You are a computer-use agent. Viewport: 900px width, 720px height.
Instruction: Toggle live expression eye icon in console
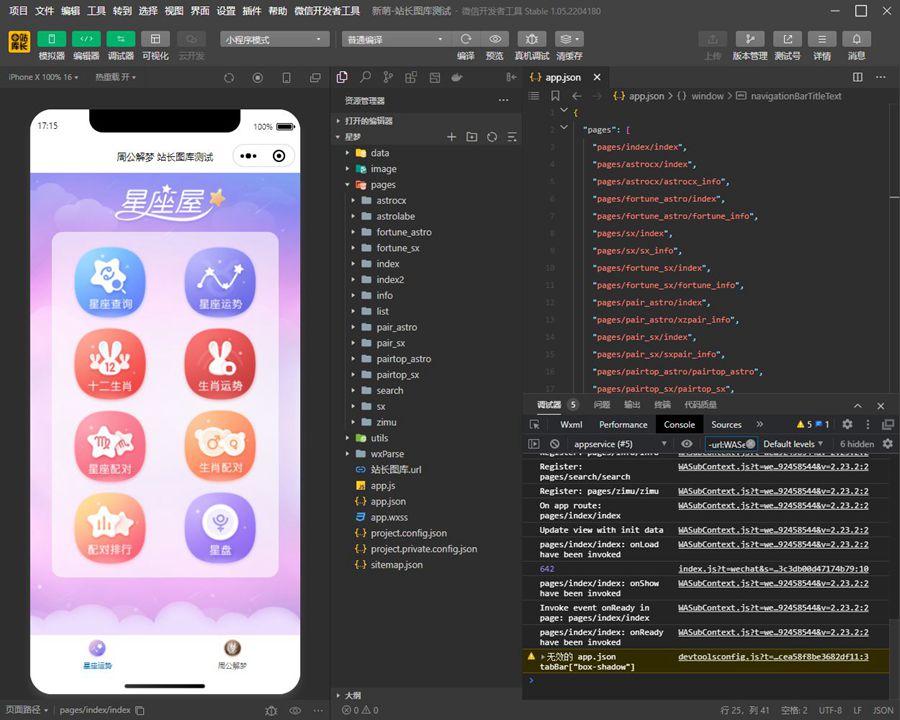(686, 444)
